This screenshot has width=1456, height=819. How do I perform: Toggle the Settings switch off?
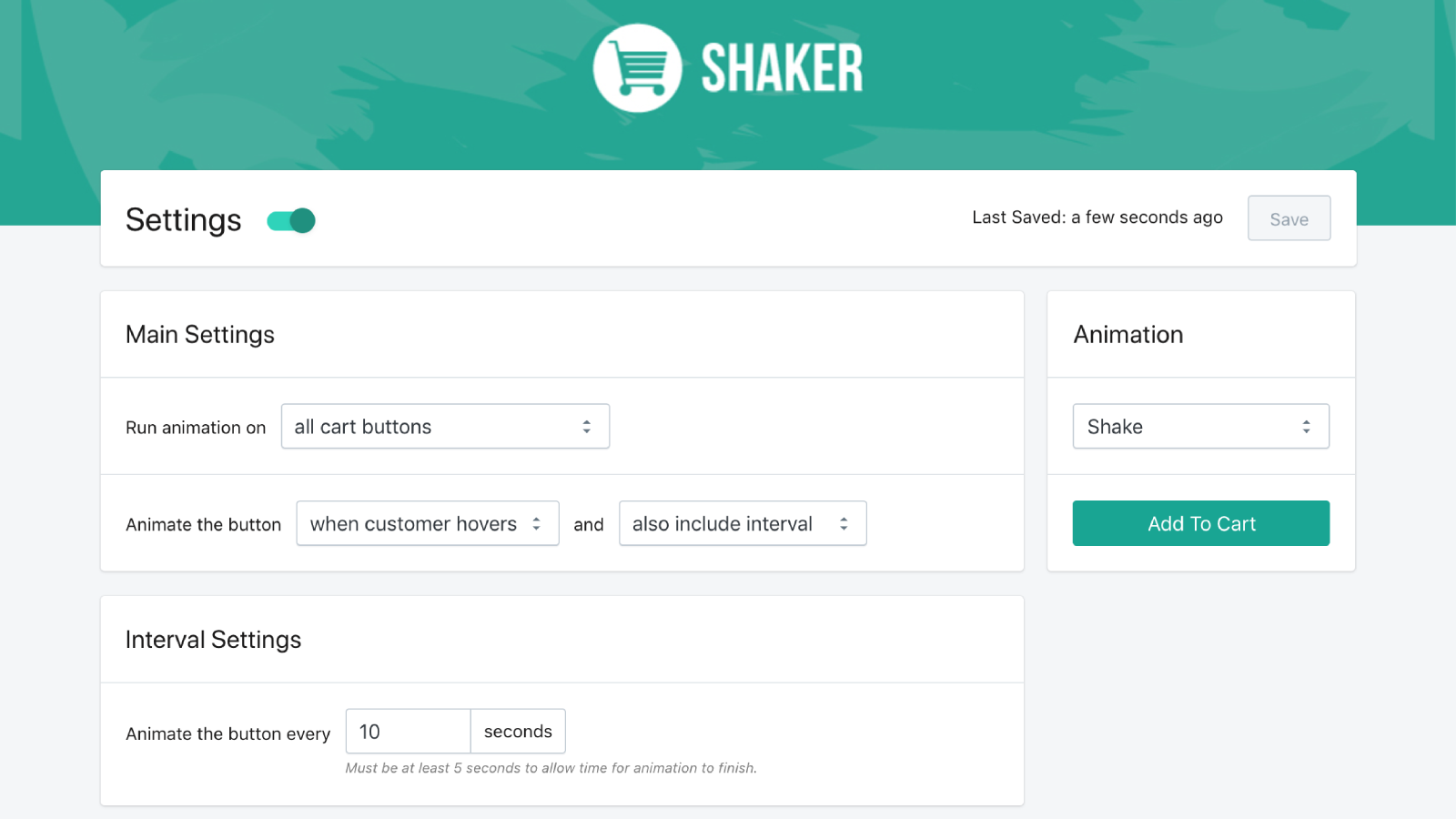pos(291,220)
